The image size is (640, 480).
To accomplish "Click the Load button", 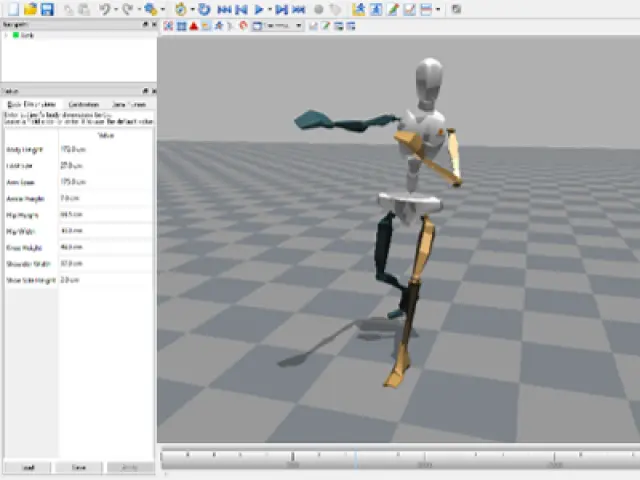I will 27,467.
